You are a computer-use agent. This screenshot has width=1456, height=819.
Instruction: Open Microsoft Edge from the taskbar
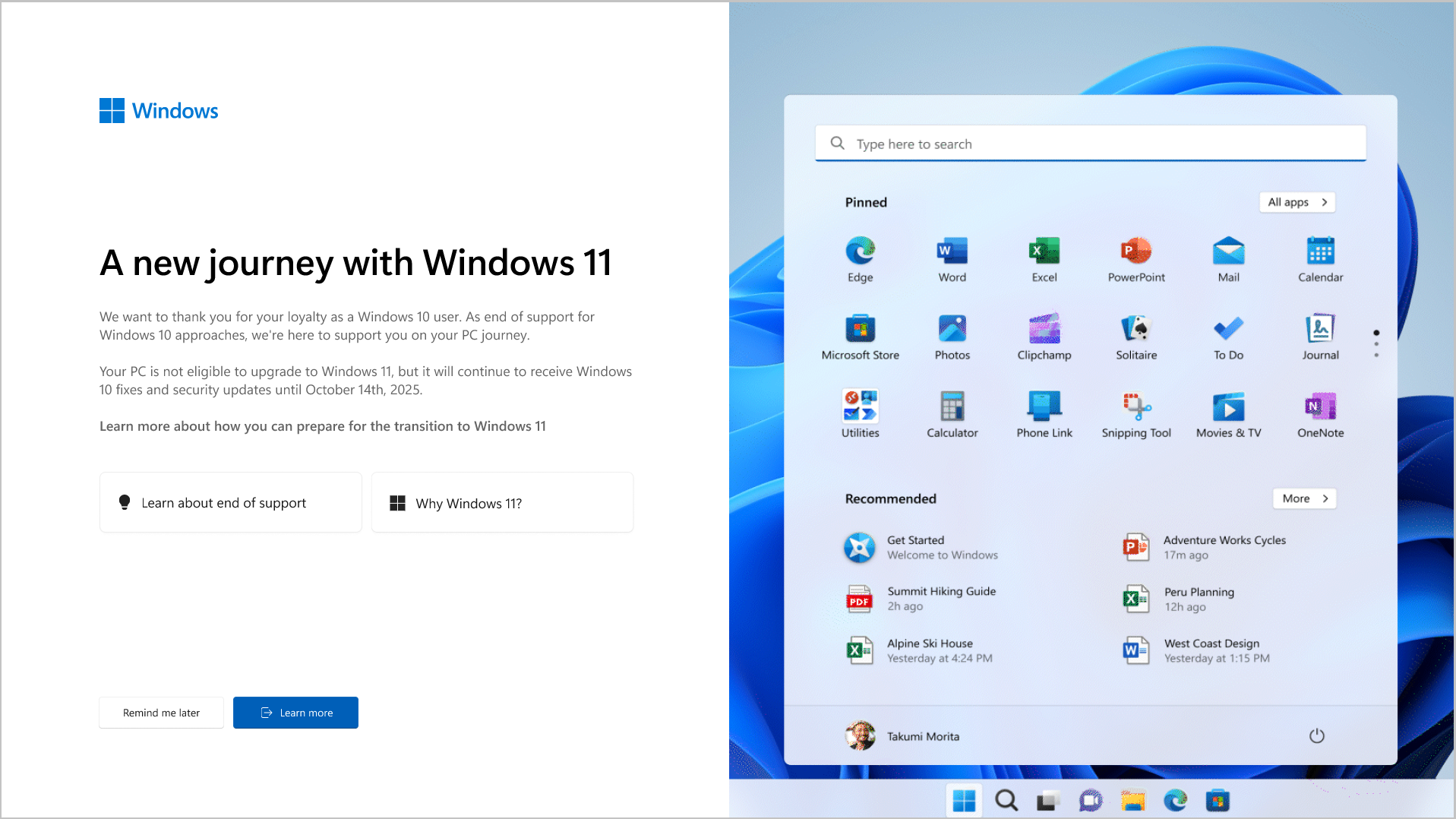point(1176,799)
